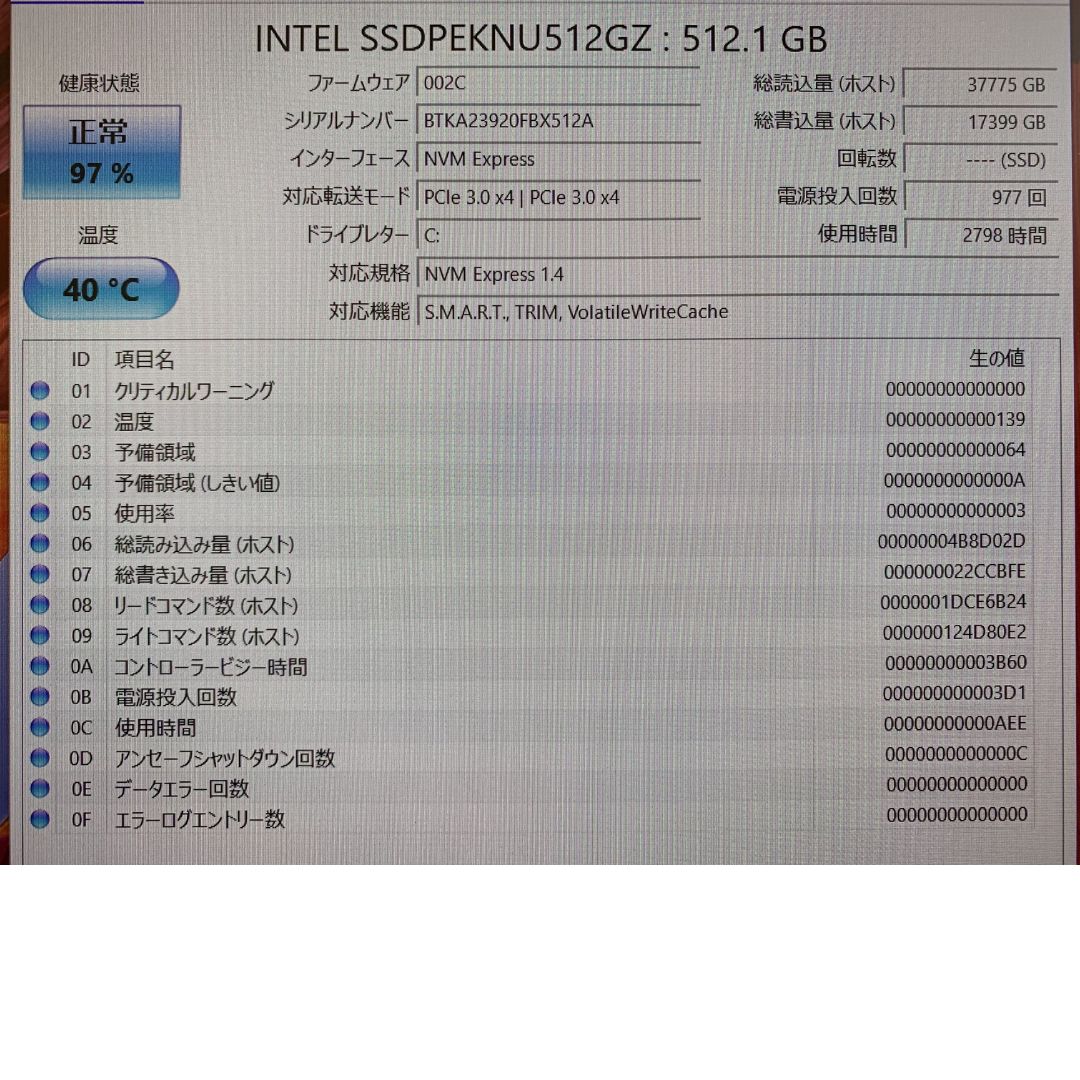Click raw value 00000000000139
This screenshot has width=1080, height=1080.
[955, 419]
